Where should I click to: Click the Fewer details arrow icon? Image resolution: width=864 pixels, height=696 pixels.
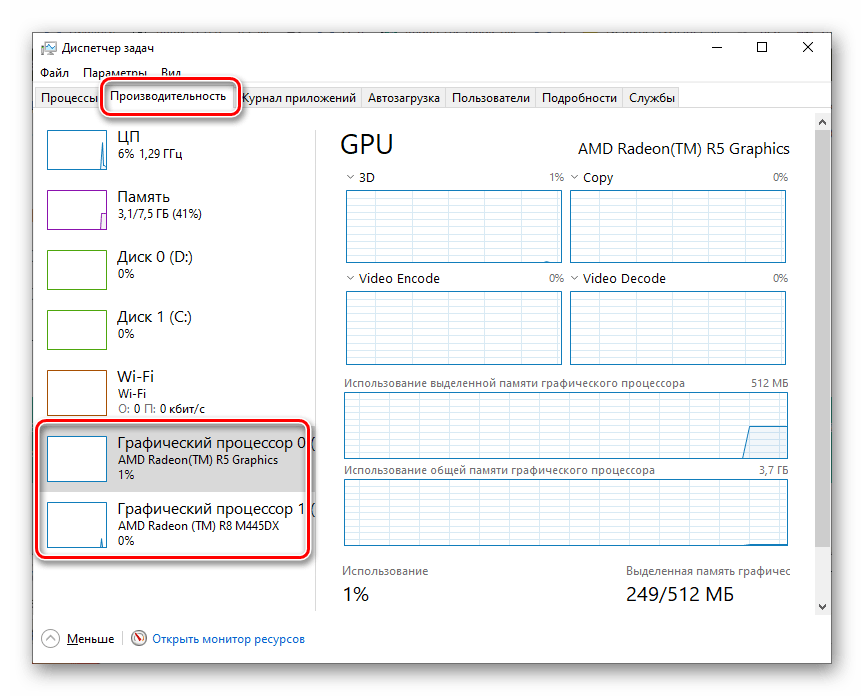tap(50, 638)
